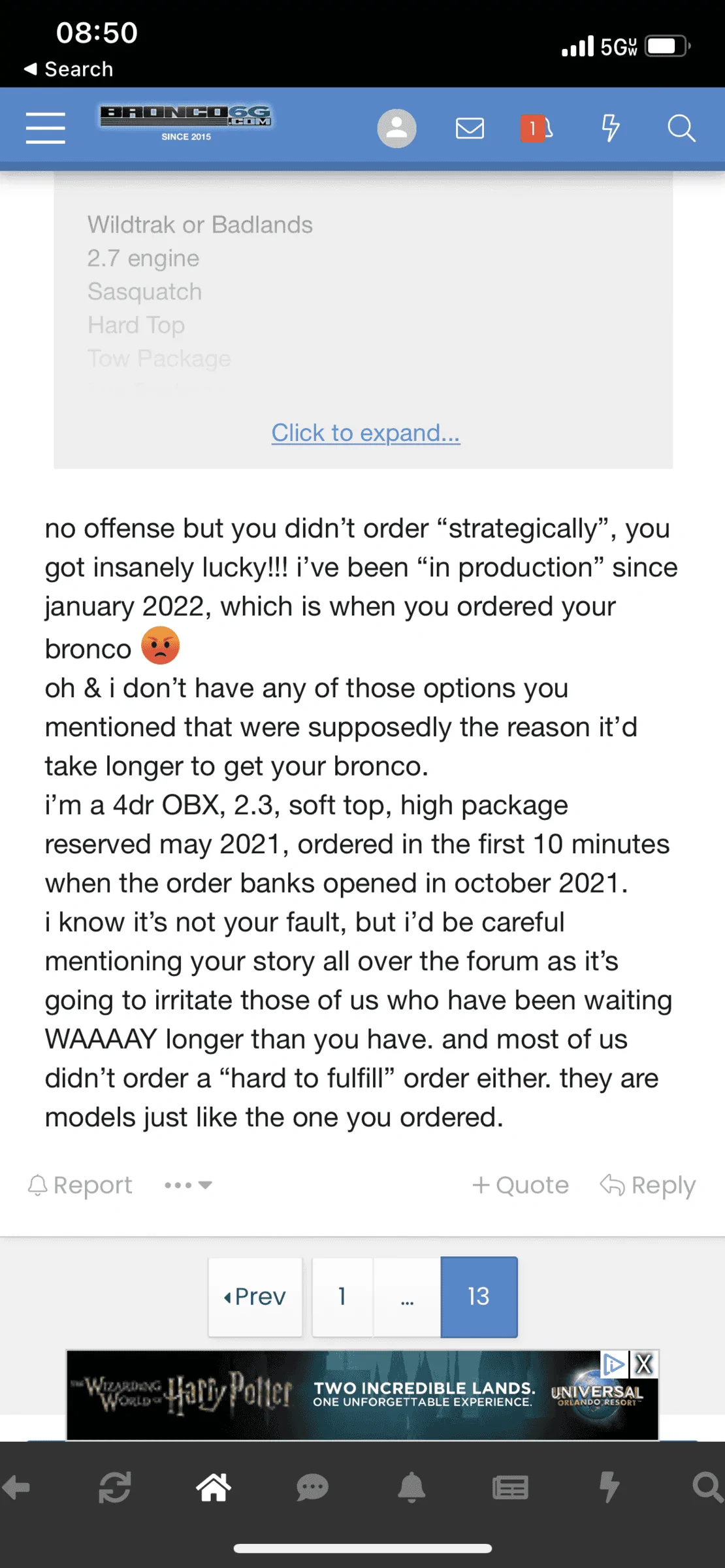Report this post
Image resolution: width=725 pixels, height=1568 pixels.
coord(80,1184)
